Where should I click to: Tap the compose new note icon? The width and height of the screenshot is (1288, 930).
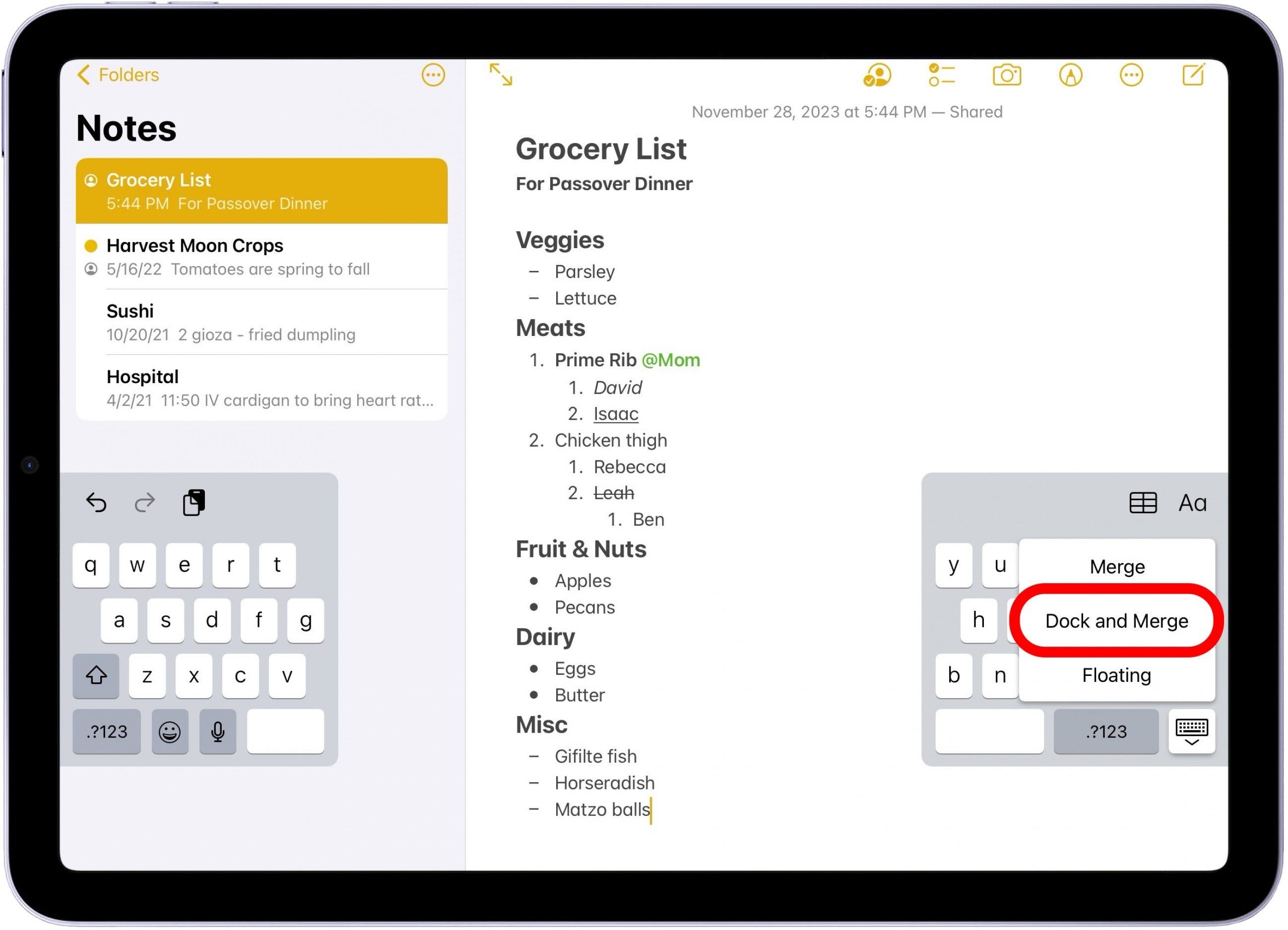click(1194, 74)
